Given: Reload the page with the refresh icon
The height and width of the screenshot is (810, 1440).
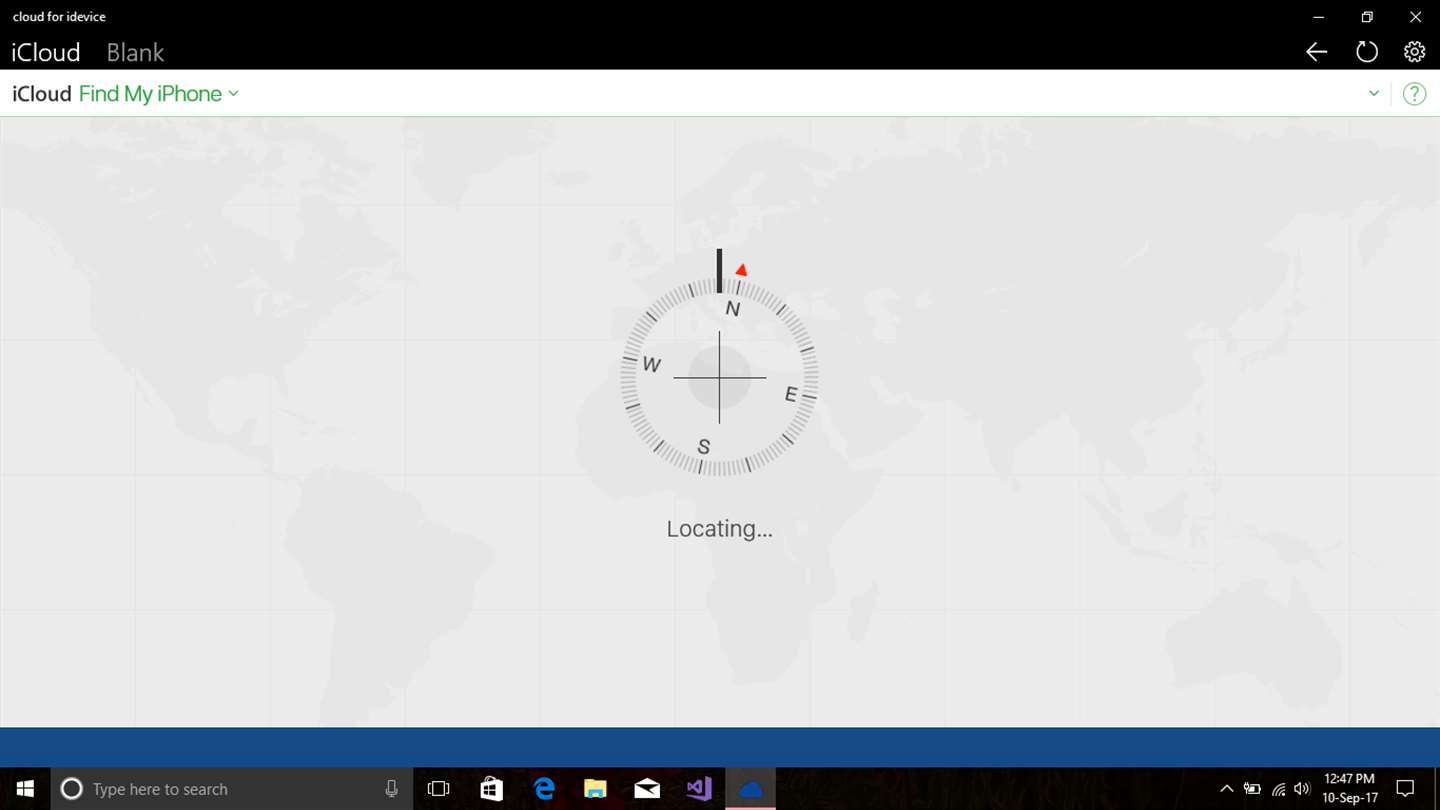Looking at the screenshot, I should (1366, 52).
